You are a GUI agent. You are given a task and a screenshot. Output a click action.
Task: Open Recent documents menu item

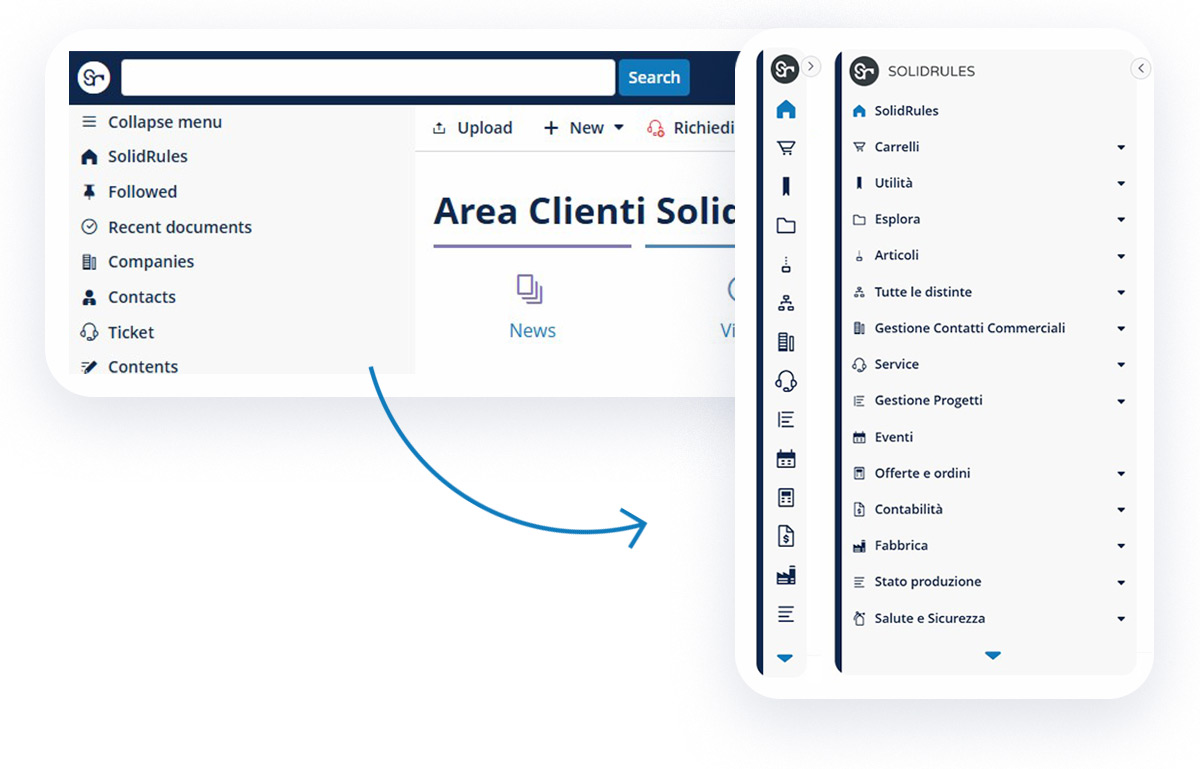[166, 227]
